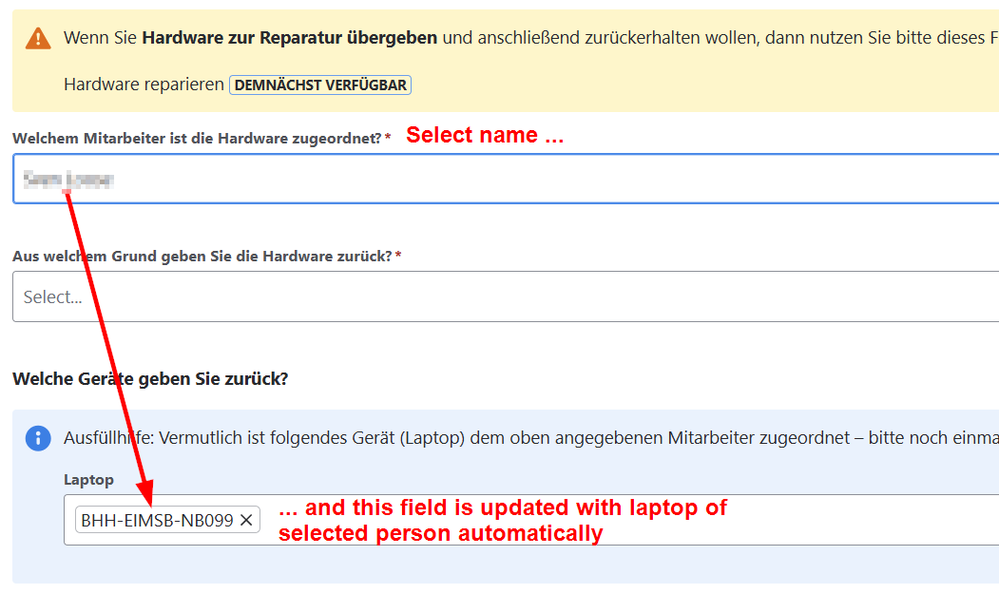Click the DEMNÄCHST VERFÜGBAR badge
Screen dimensions: 999x592
tap(320, 85)
